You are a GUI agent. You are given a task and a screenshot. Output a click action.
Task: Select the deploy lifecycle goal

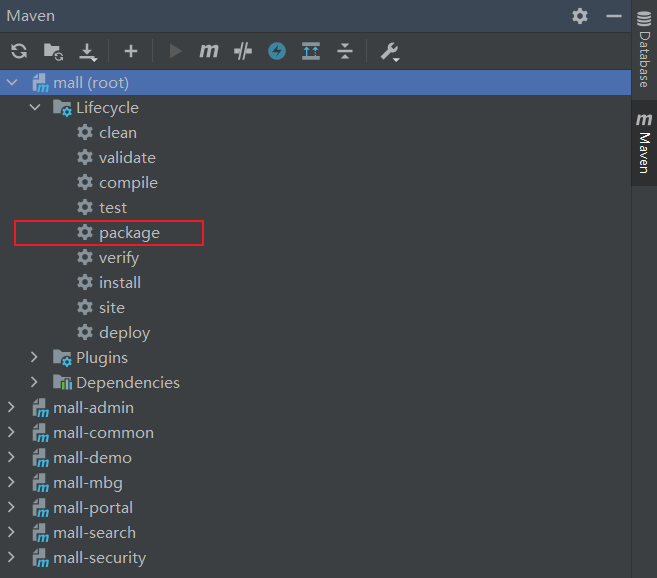coord(124,333)
